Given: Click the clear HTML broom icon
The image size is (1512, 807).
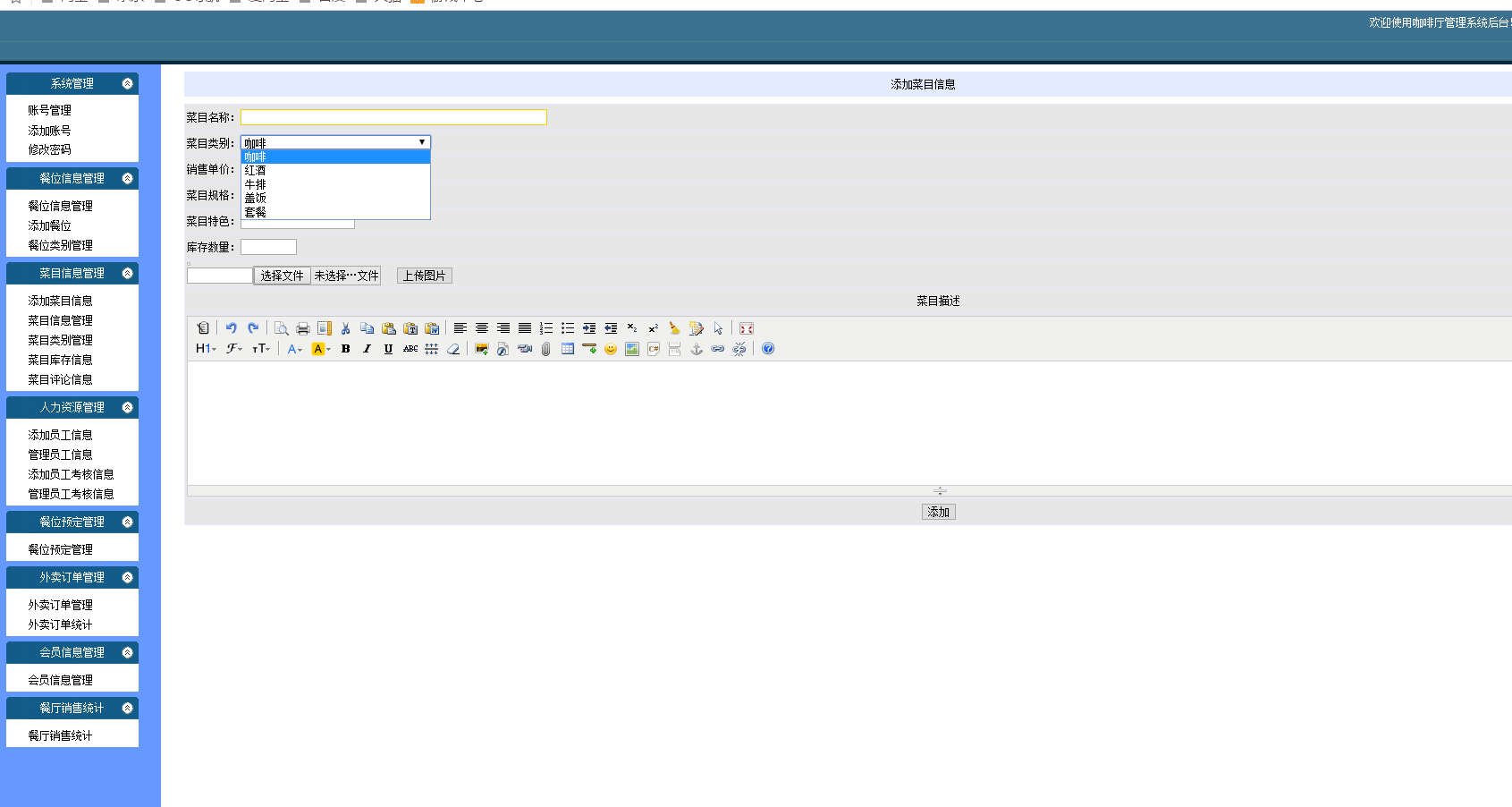Looking at the screenshot, I should (x=675, y=328).
